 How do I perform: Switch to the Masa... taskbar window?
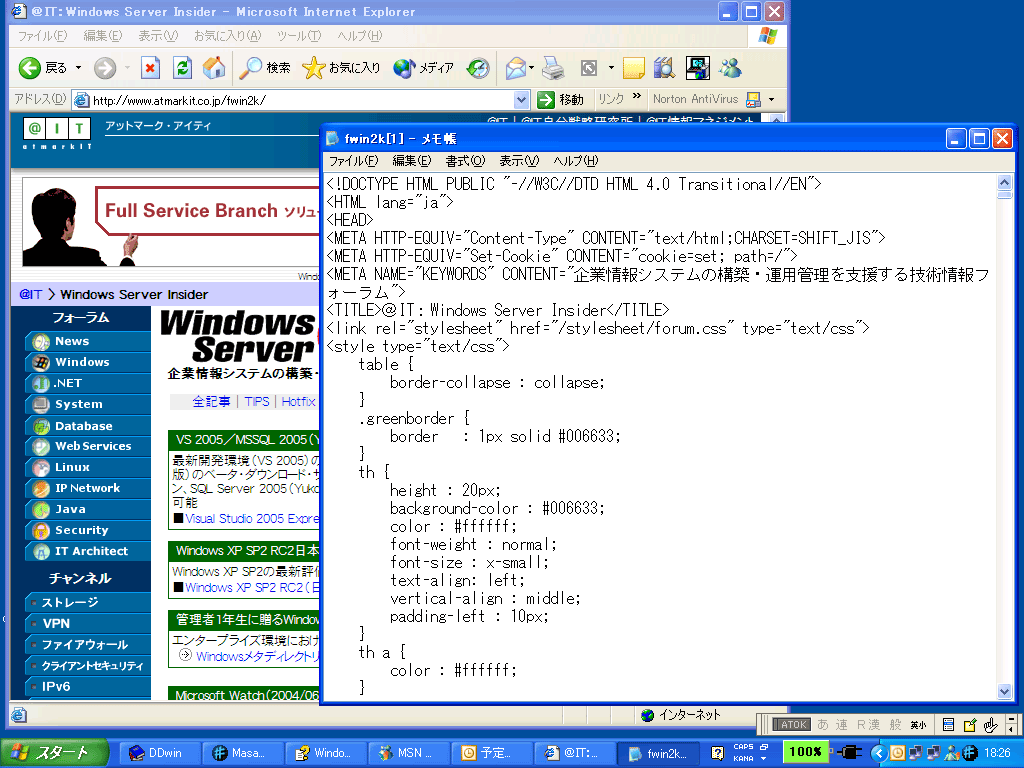point(242,753)
